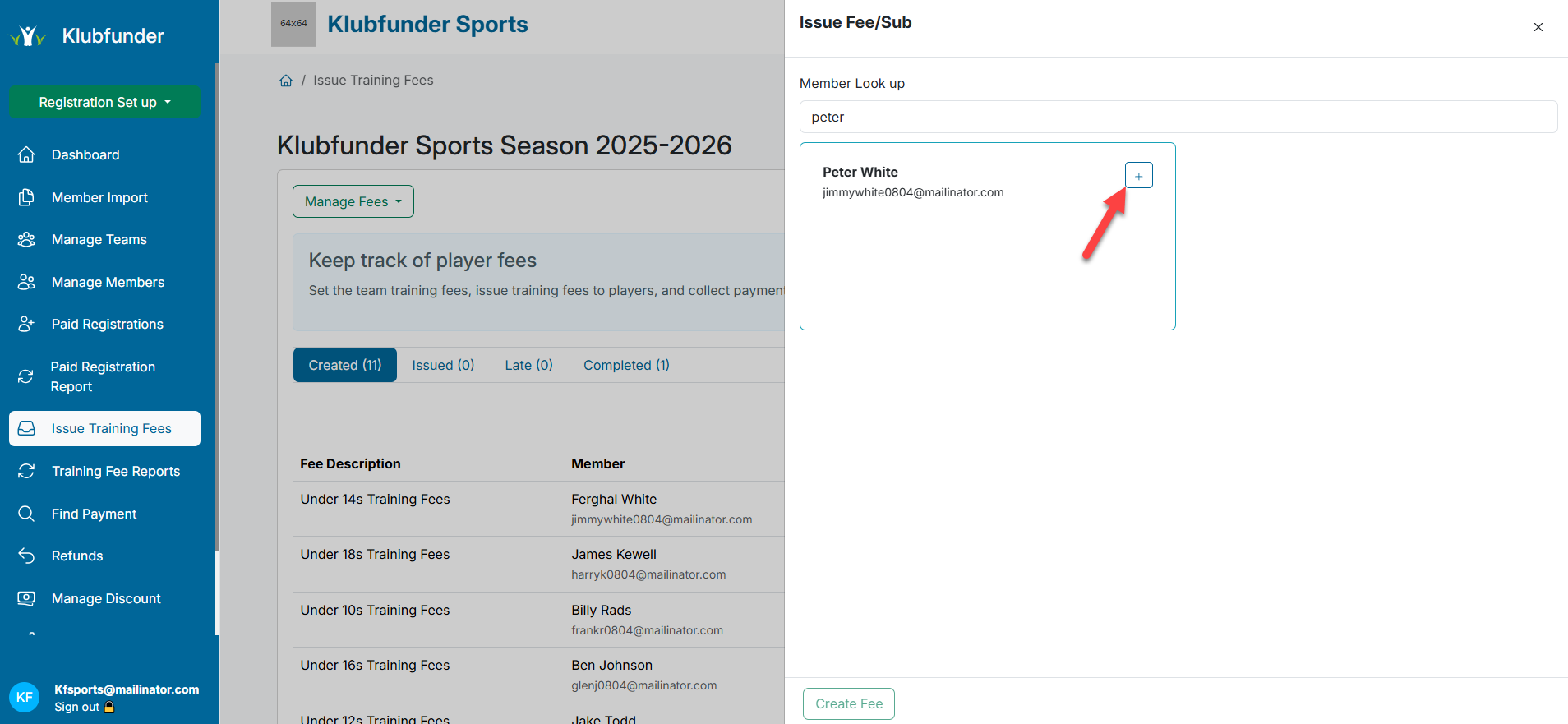
Task: Open Dashboard from the sidebar
Action: (x=85, y=154)
